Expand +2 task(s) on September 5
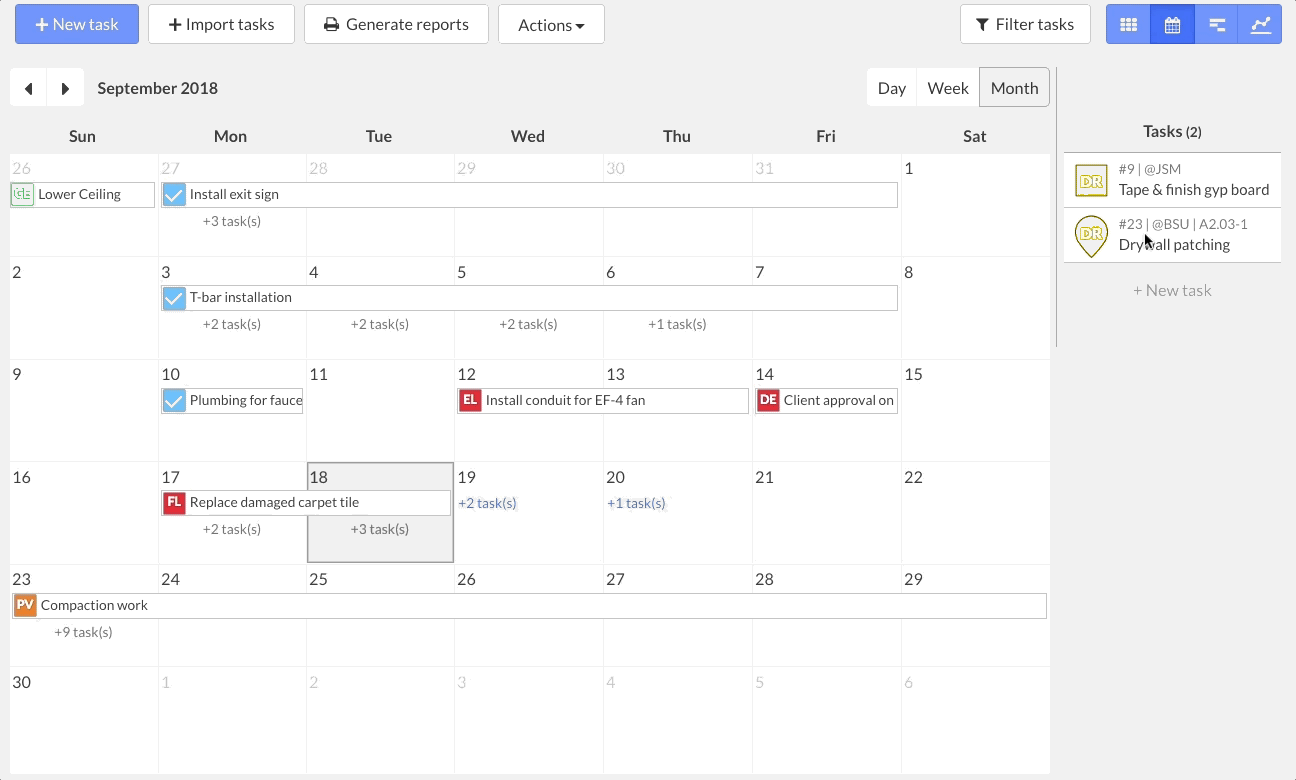 tap(528, 324)
